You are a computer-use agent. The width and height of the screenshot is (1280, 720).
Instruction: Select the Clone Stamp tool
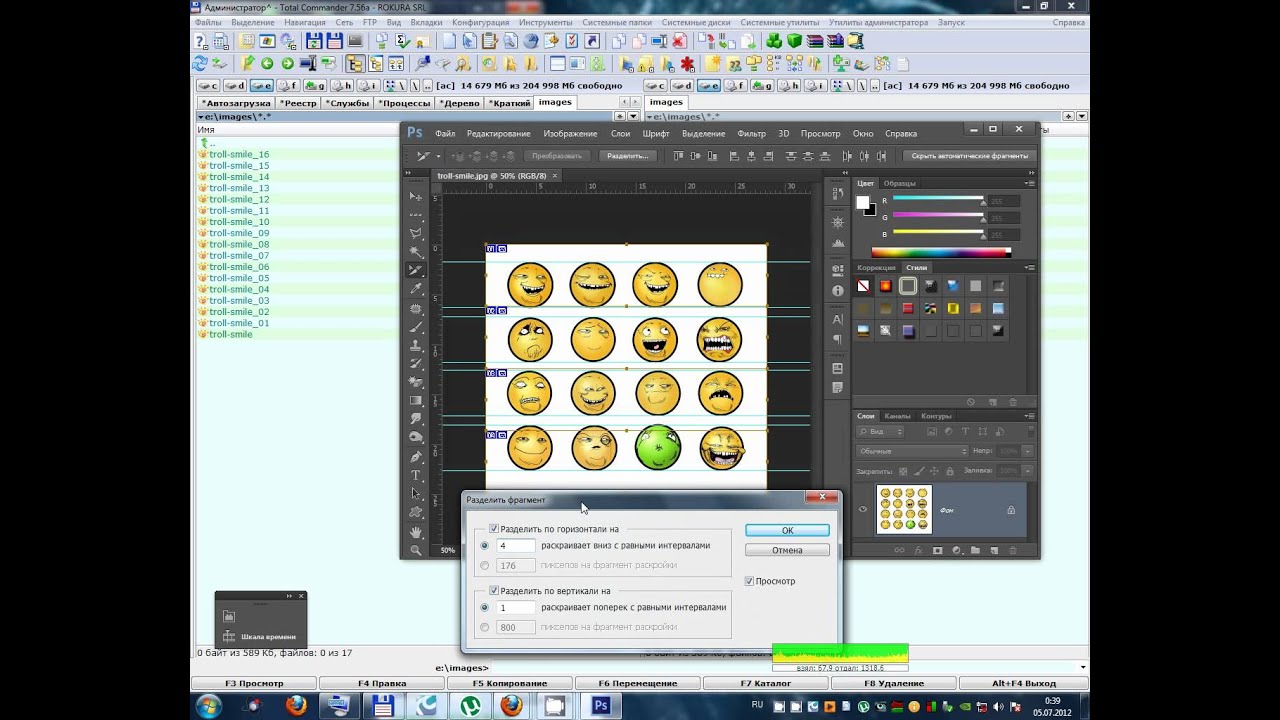pyautogui.click(x=416, y=345)
